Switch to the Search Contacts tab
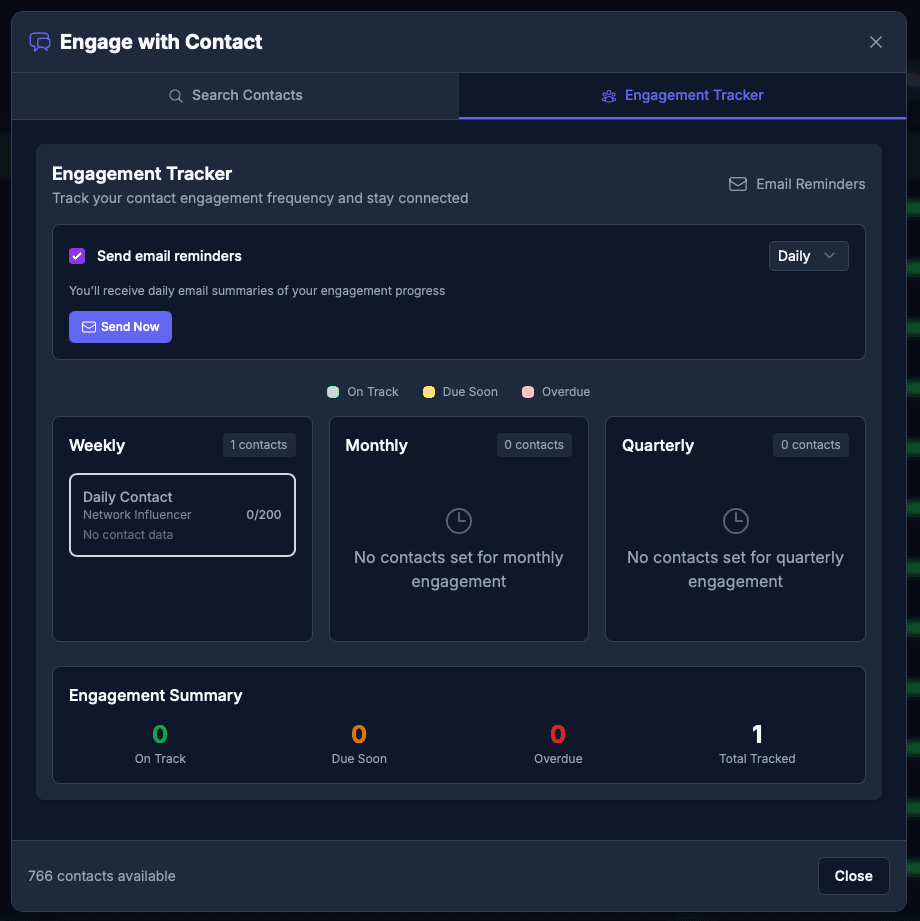 [236, 96]
